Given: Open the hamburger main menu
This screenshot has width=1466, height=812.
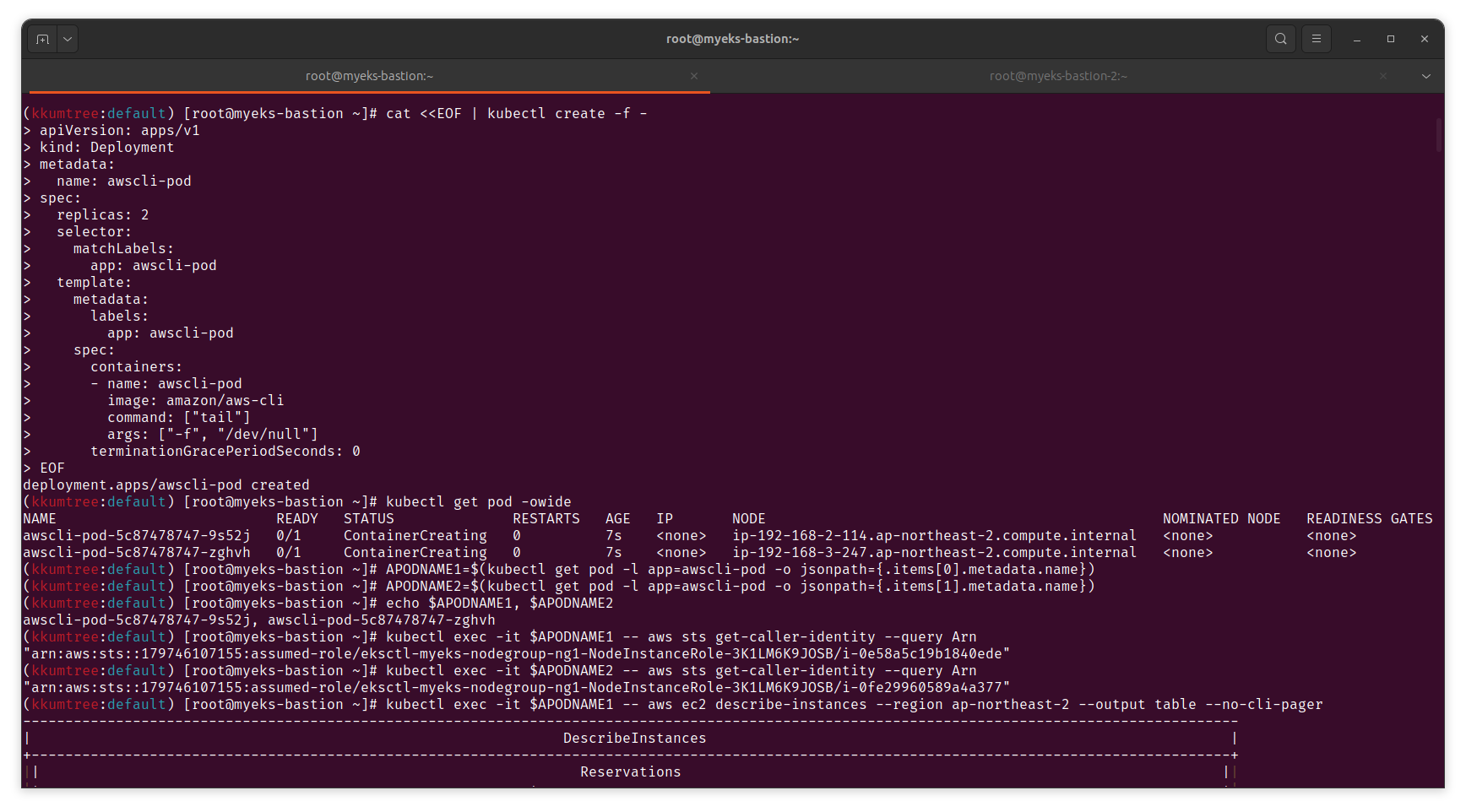Looking at the screenshot, I should [1316, 39].
